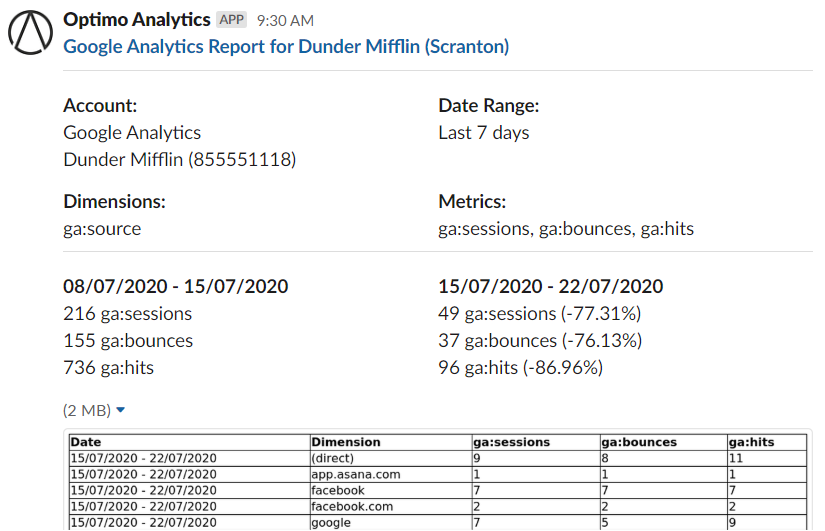The width and height of the screenshot is (825, 531).
Task: Select 49 ga:sessions (-77.31%) value
Action: [540, 314]
